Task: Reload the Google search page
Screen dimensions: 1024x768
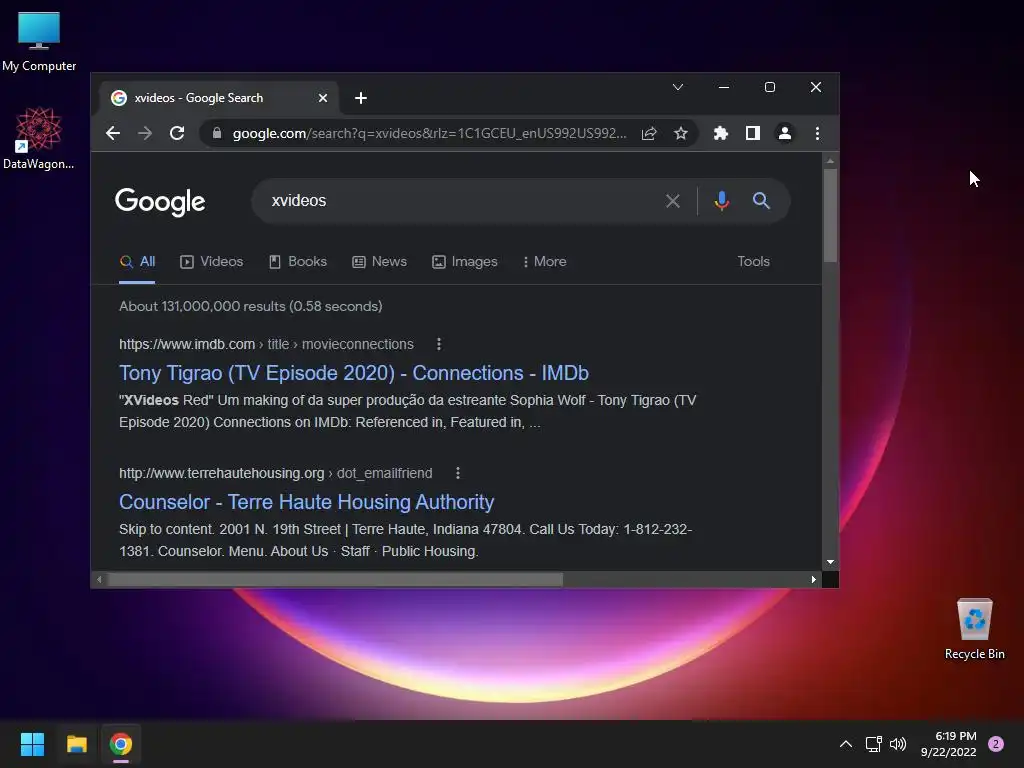Action: pos(177,133)
